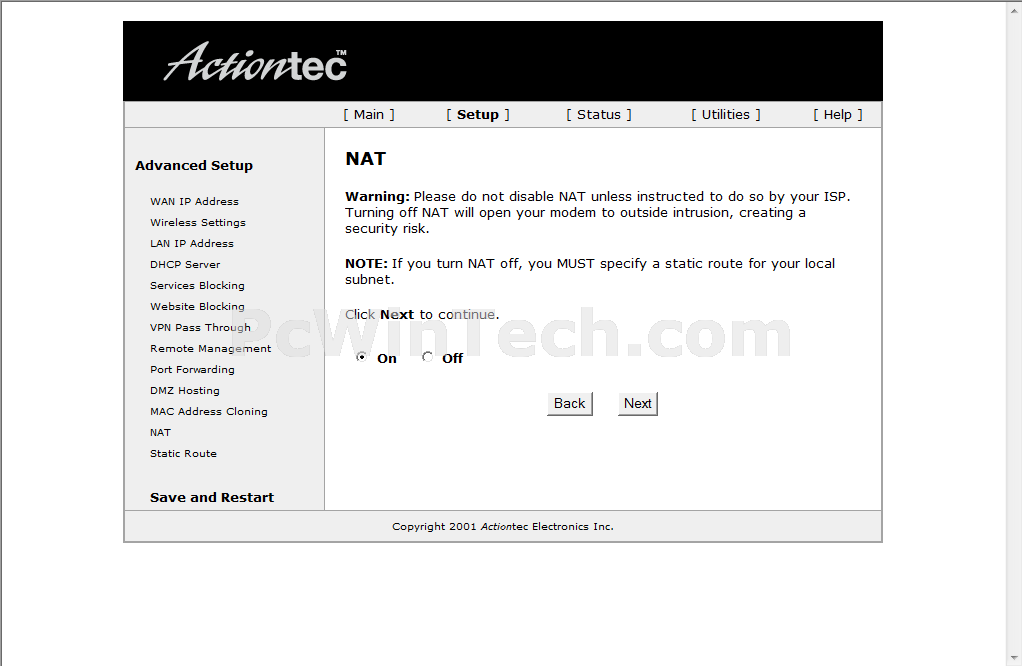This screenshot has width=1022, height=666.
Task: Click the Advanced Setup heading
Action: (194, 166)
